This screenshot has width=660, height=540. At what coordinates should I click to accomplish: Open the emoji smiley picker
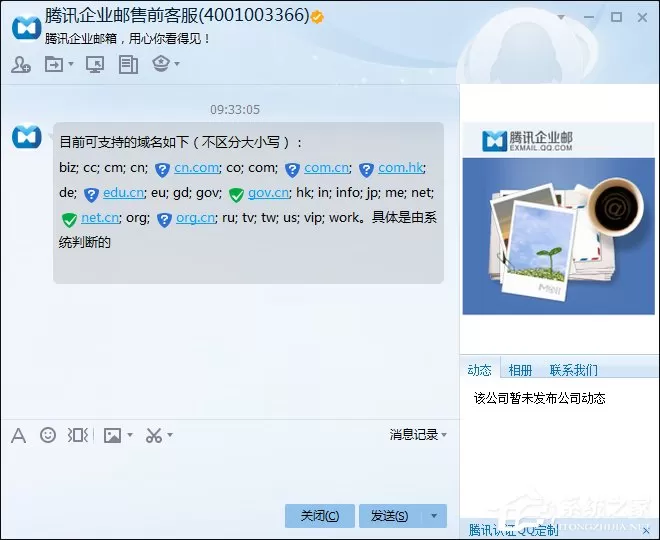tap(48, 435)
